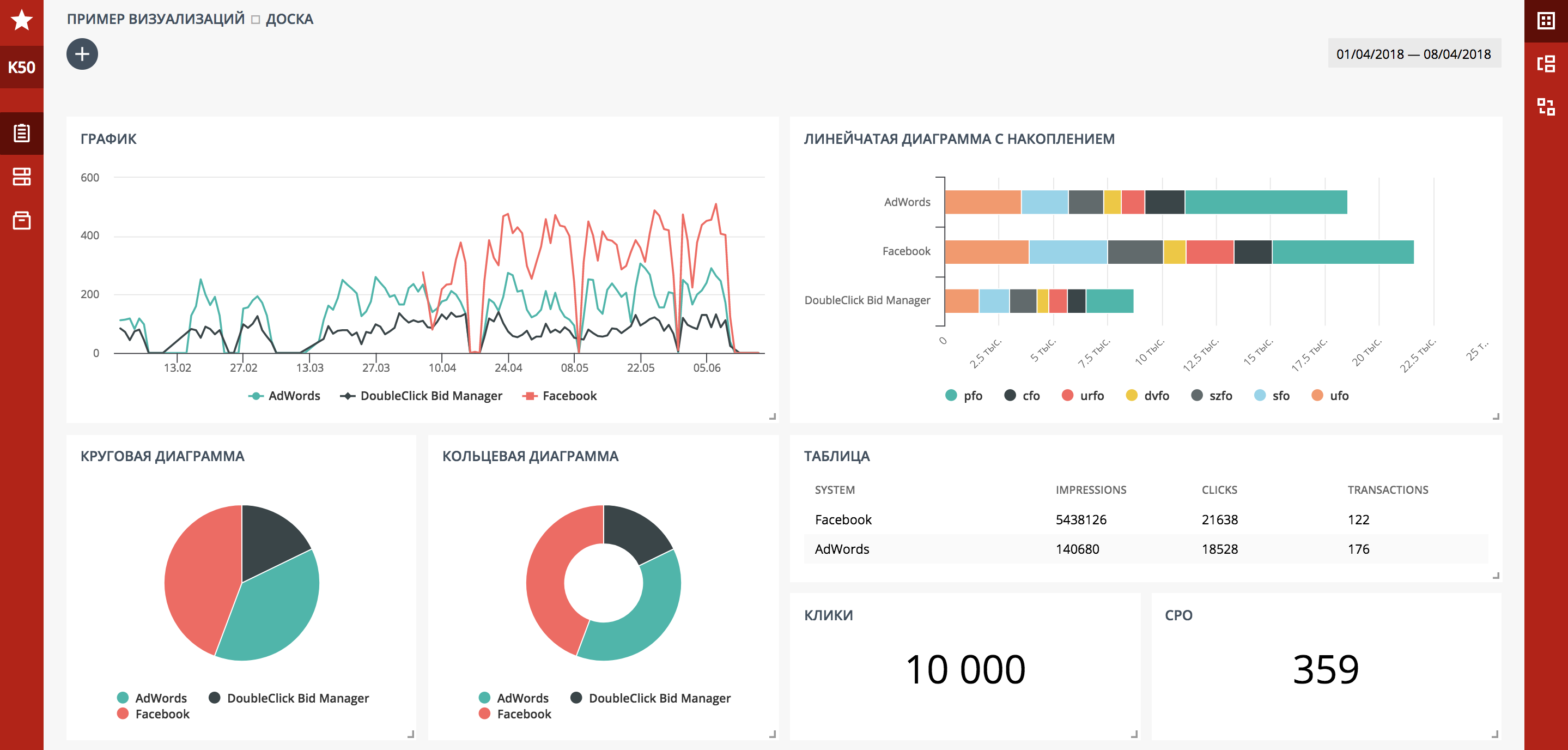Click transactions value 176
This screenshot has height=750, width=1568.
tap(1359, 549)
